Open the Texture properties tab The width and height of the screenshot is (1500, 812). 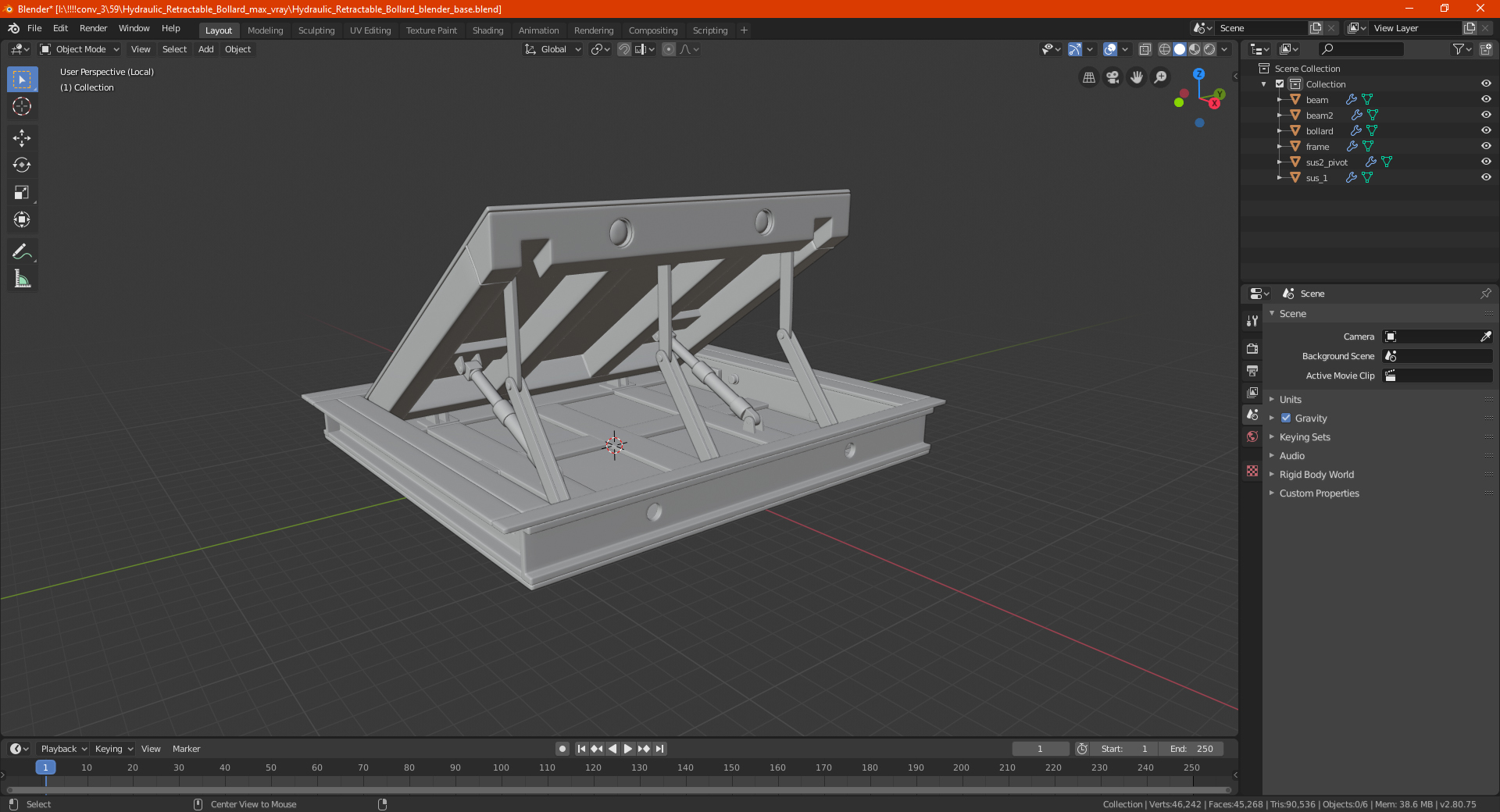(1252, 471)
